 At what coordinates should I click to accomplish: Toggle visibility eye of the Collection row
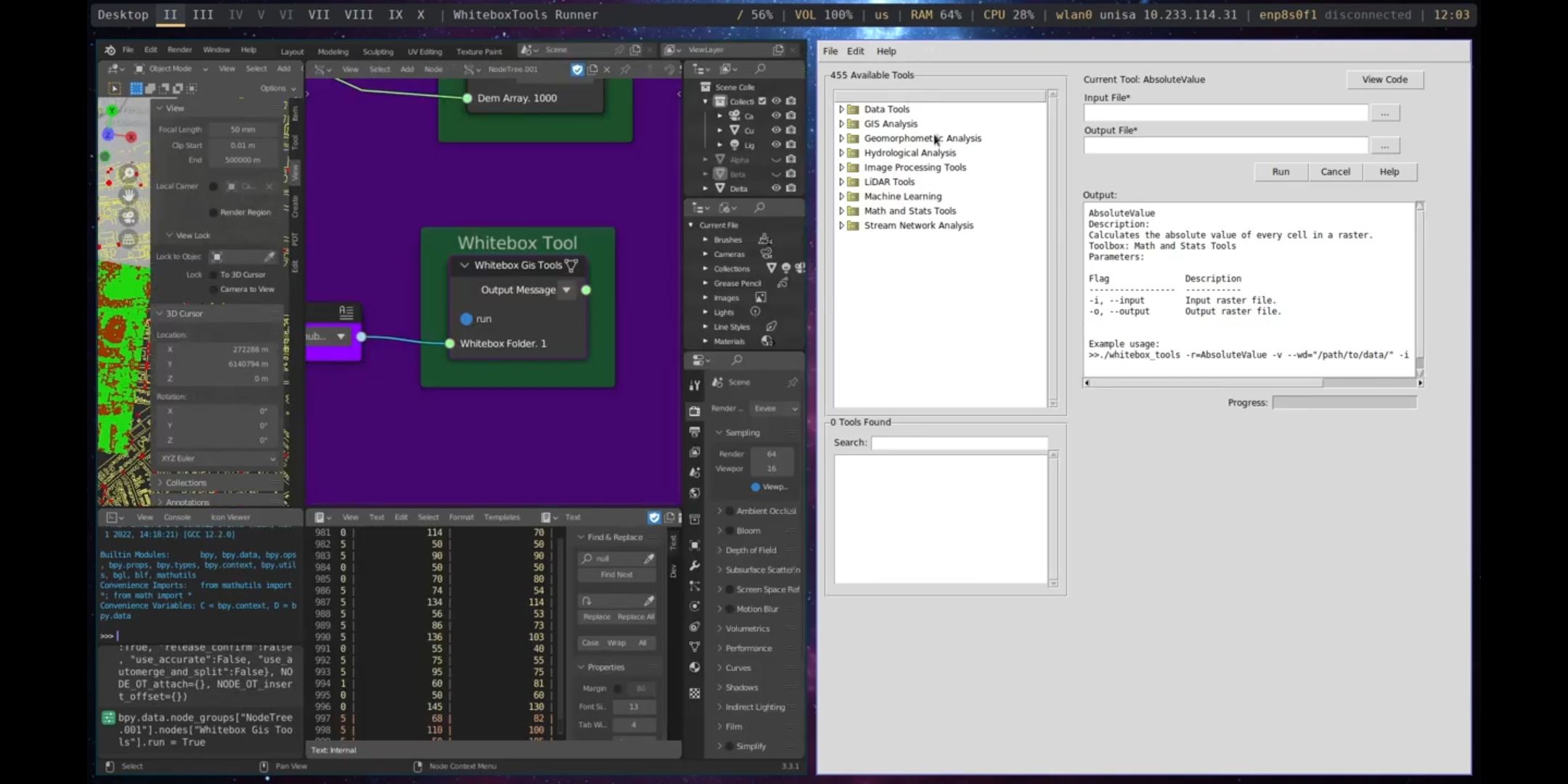pos(776,101)
